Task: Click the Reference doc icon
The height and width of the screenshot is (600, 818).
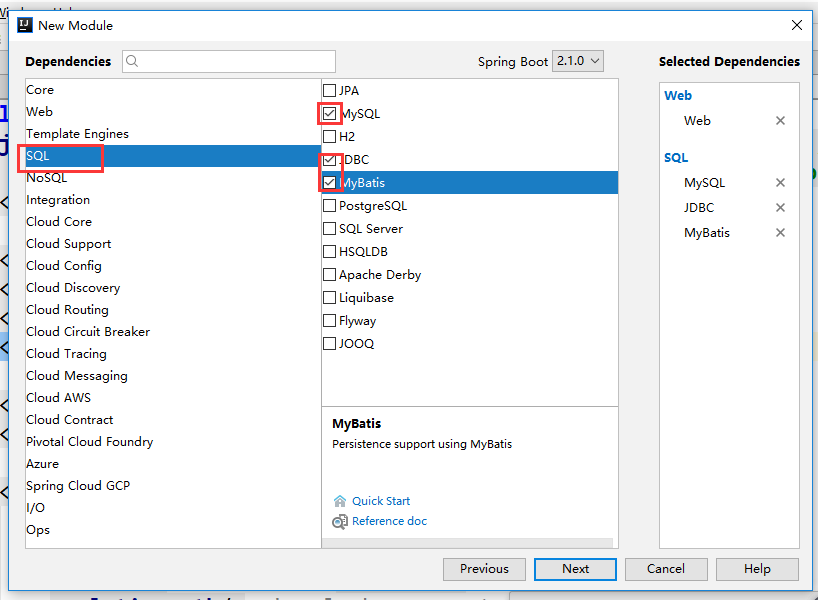Action: 340,521
